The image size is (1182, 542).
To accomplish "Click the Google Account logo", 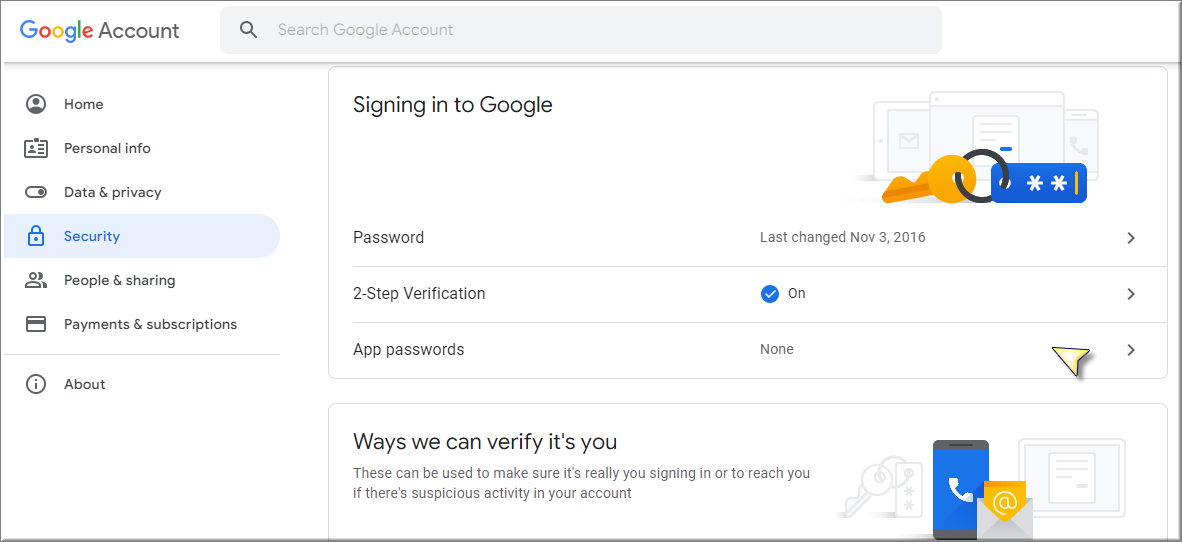I will 100,30.
